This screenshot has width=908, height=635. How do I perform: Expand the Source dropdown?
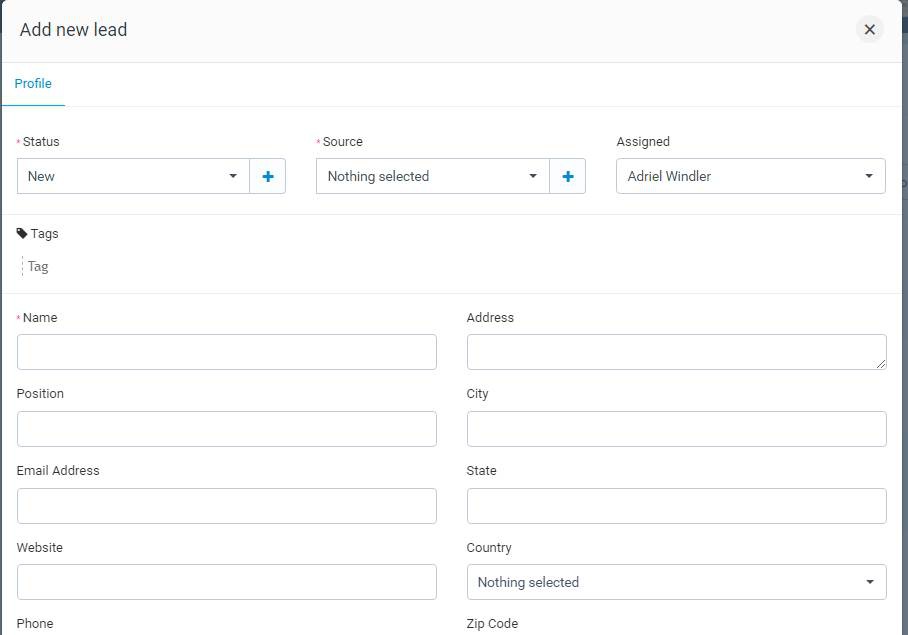pos(432,176)
